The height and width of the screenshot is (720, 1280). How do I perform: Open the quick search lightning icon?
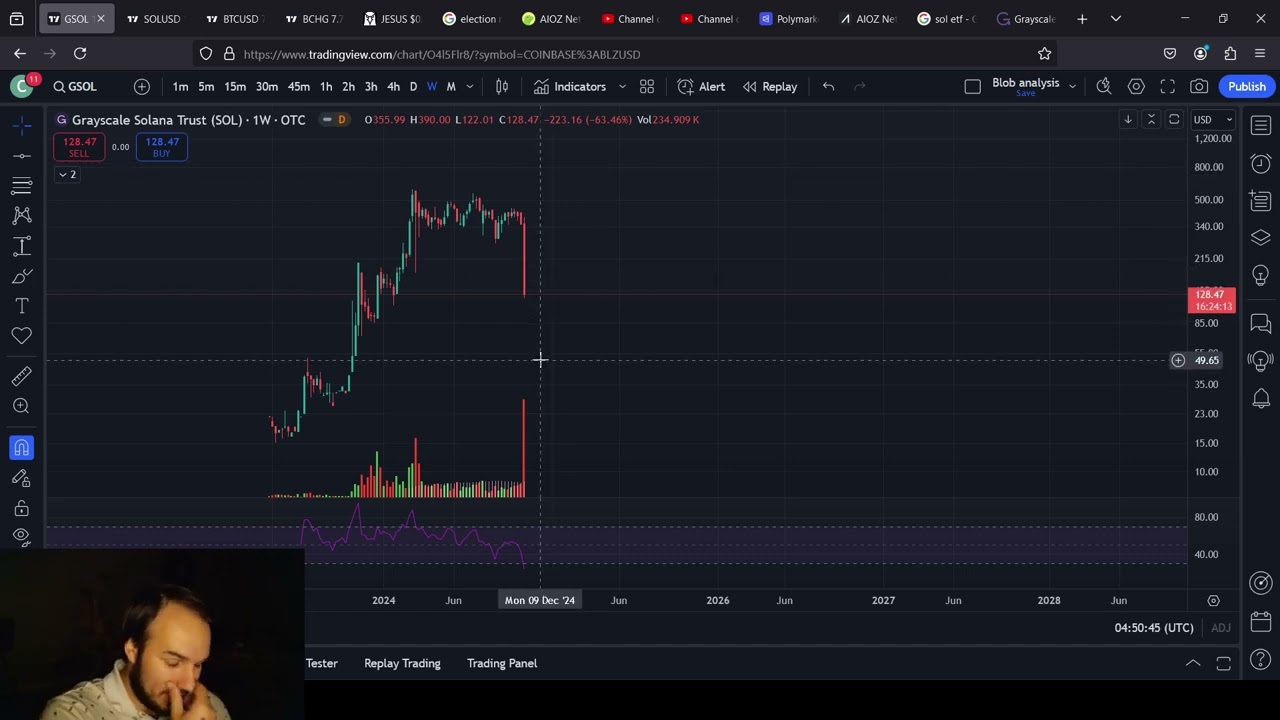click(1104, 87)
